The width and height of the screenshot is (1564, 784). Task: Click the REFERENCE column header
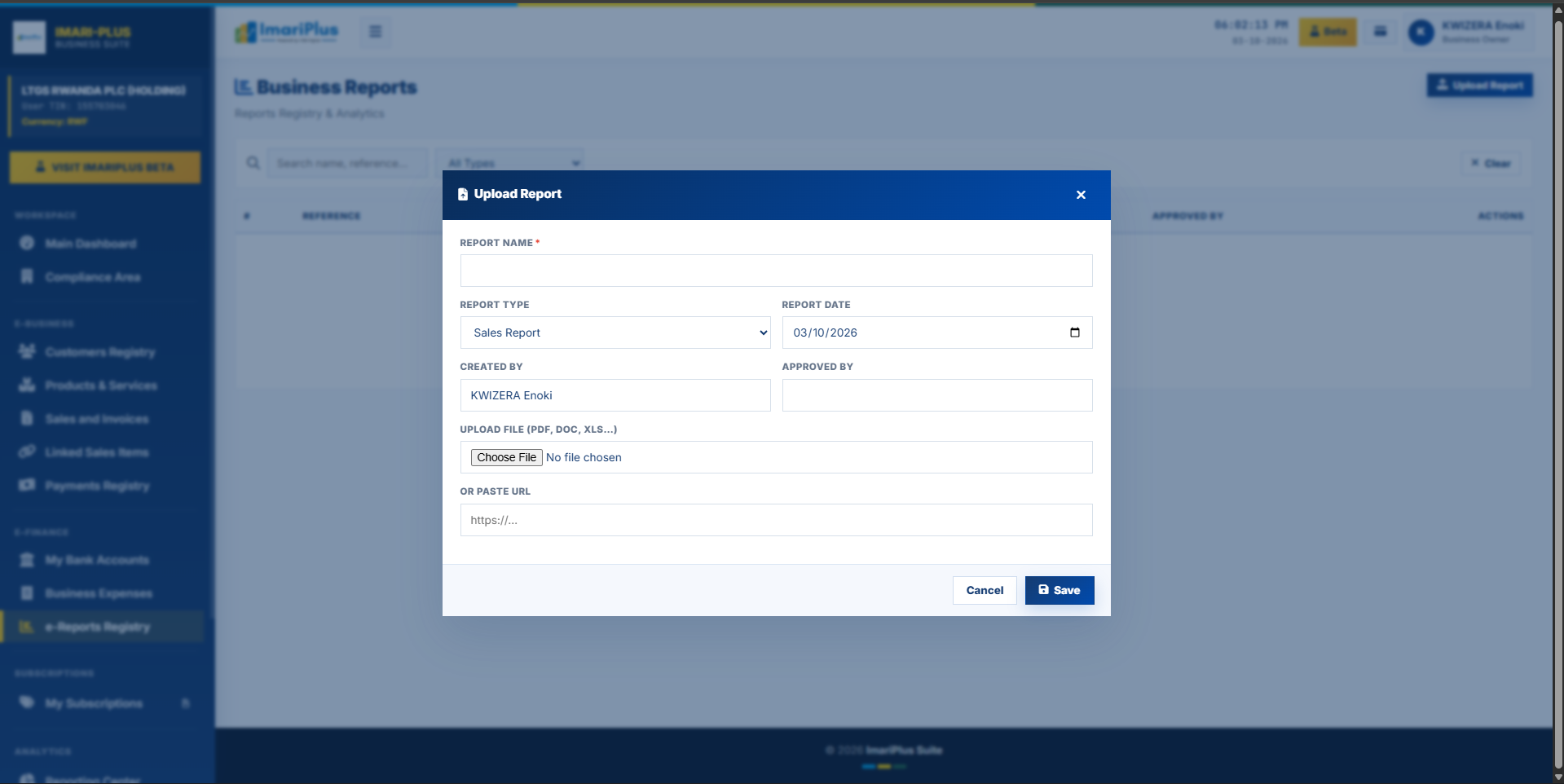coord(331,216)
